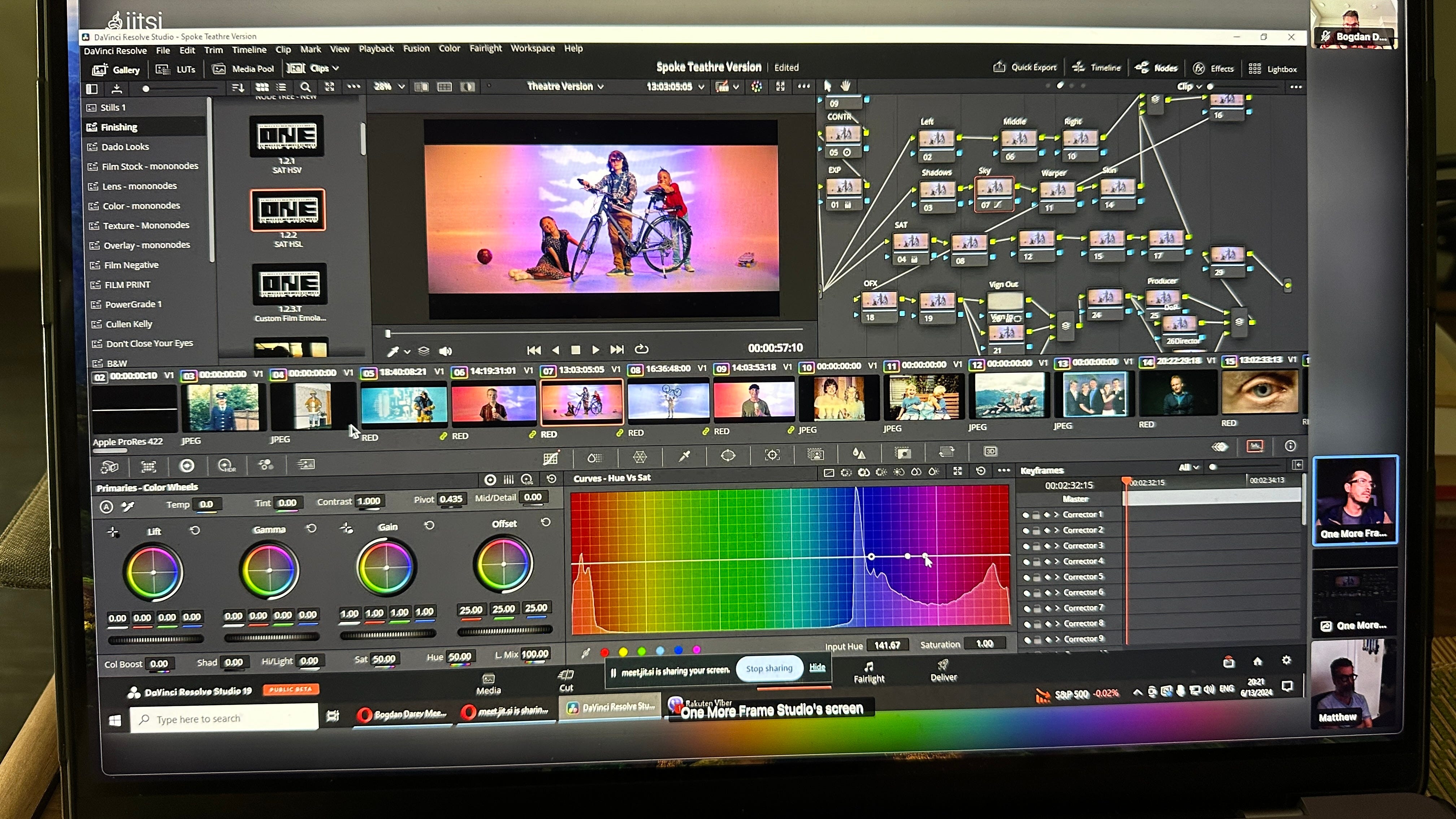Viewport: 1456px width, 819px height.
Task: Toggle visibility of Corrector 1 keyframe track
Action: [x=1025, y=515]
